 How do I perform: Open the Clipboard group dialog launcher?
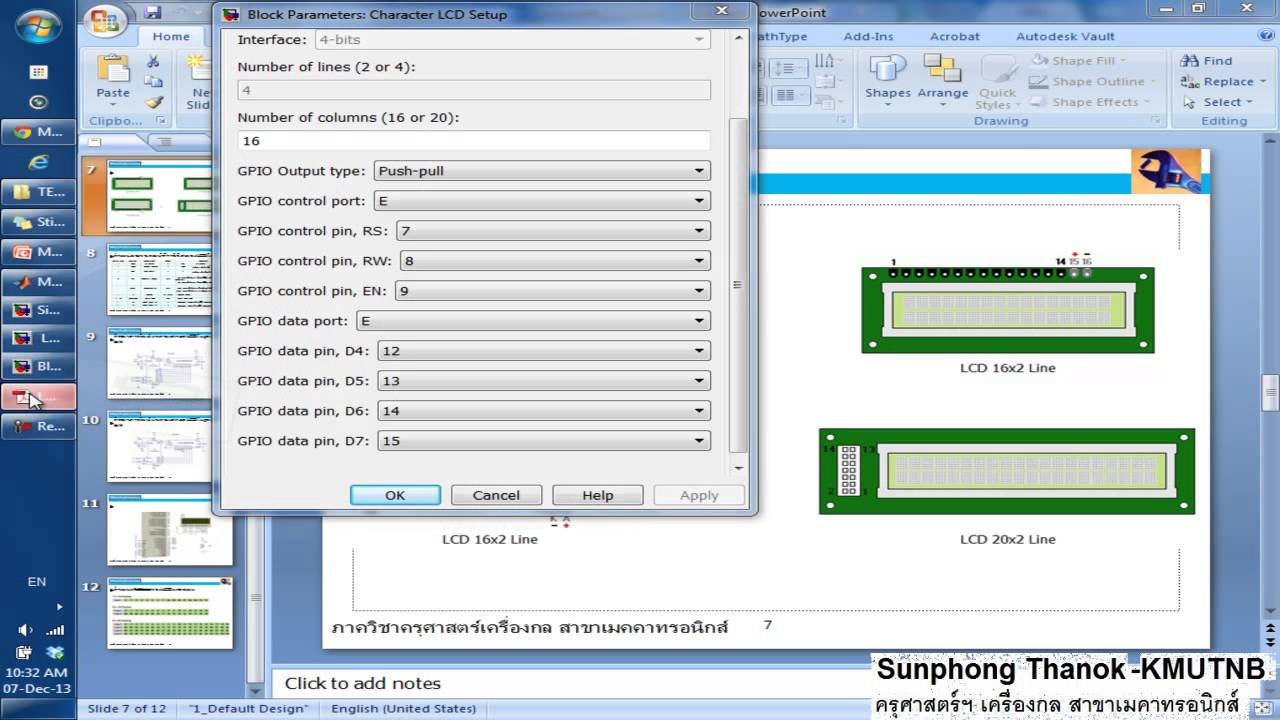click(x=160, y=121)
